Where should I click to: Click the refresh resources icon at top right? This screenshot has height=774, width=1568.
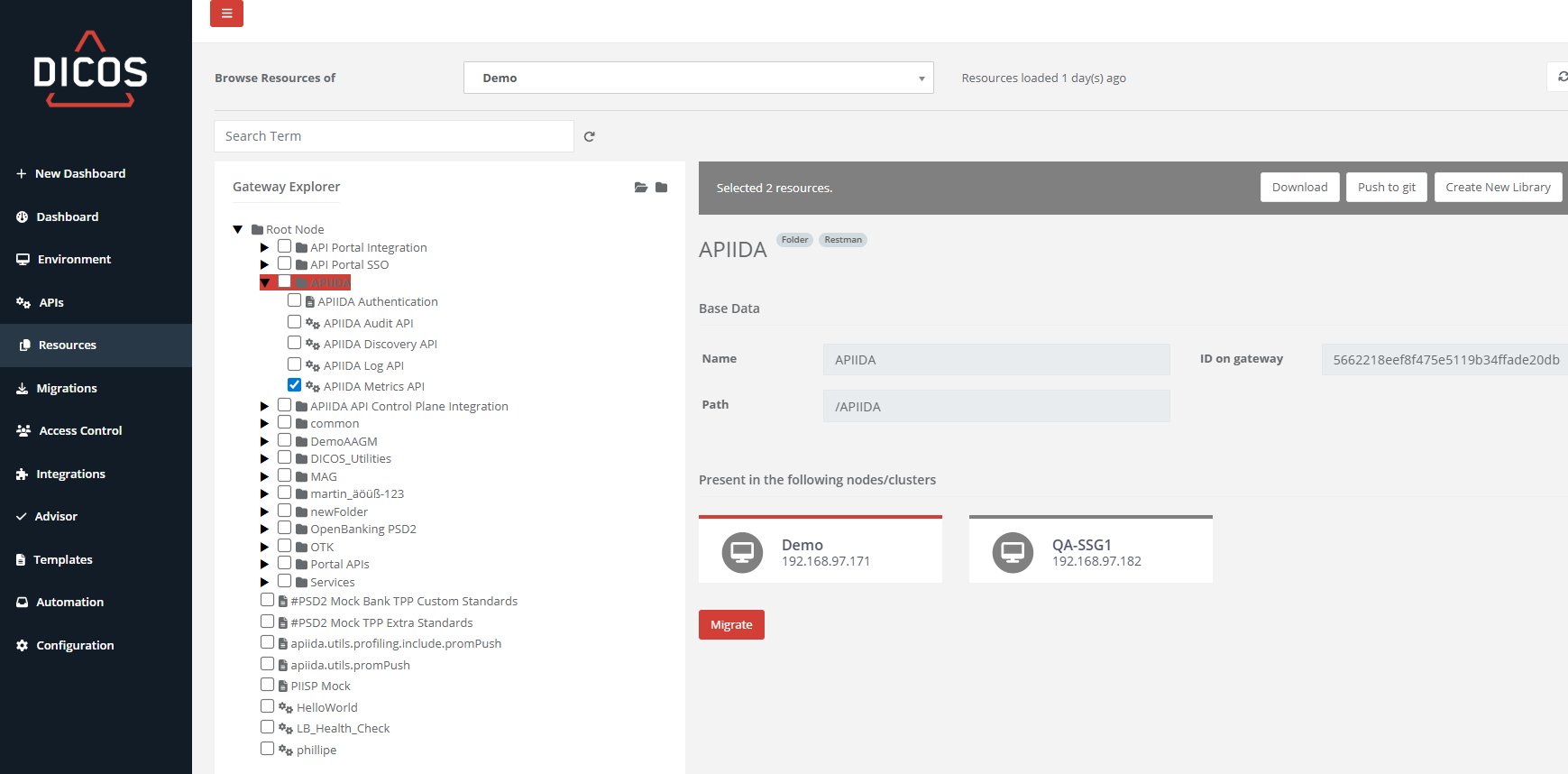[1562, 78]
